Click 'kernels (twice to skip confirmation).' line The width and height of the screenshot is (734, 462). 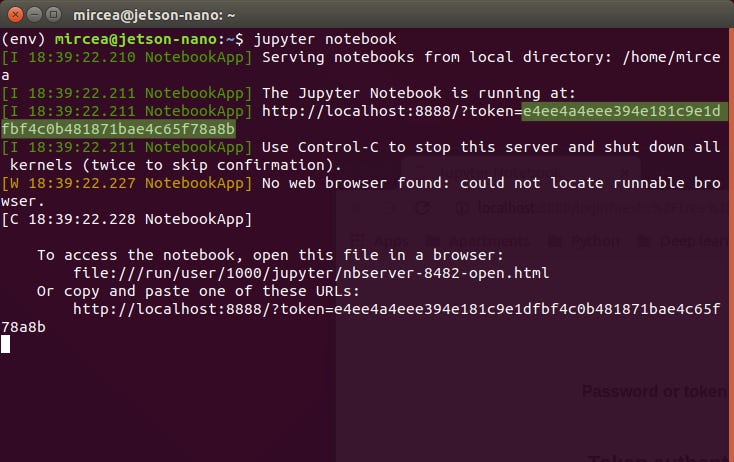(176, 165)
